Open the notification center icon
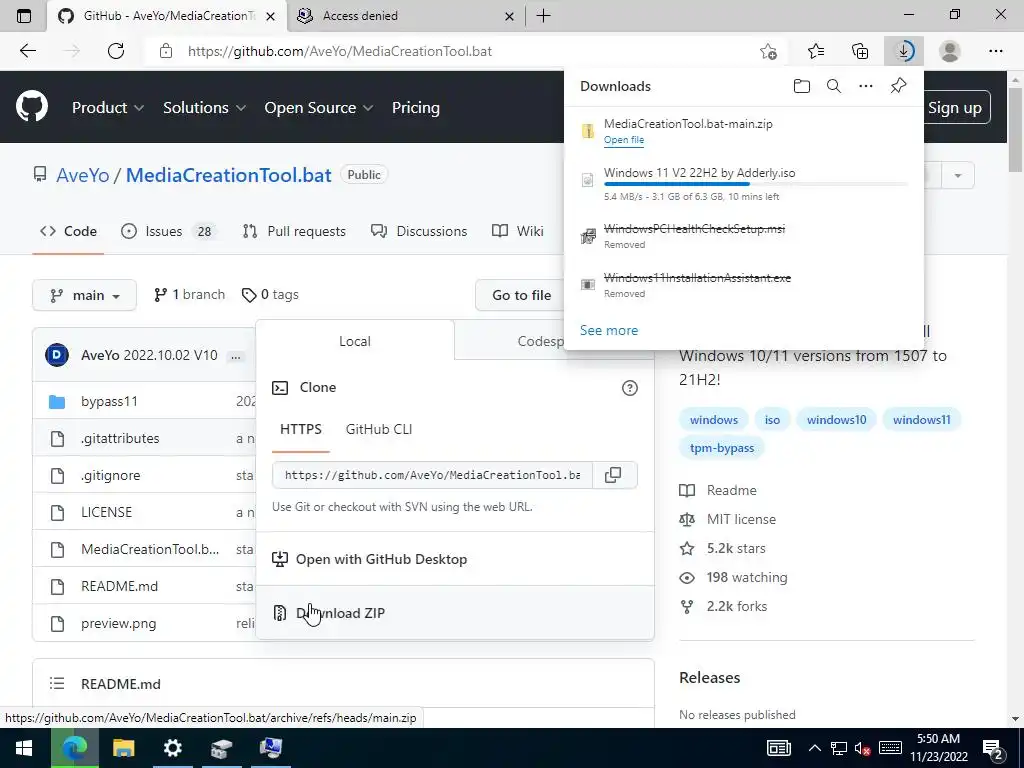 click(992, 748)
